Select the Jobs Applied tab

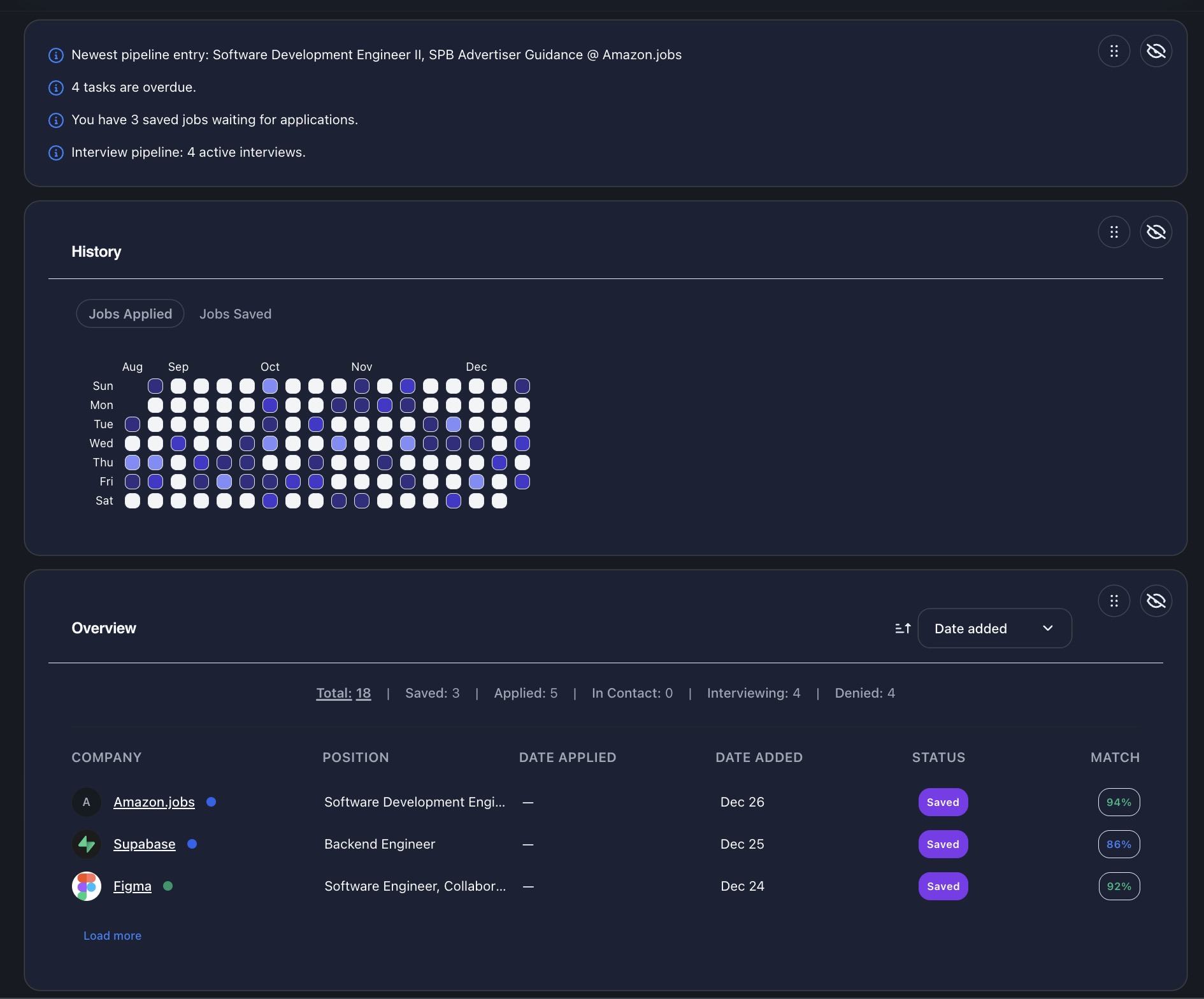point(130,313)
